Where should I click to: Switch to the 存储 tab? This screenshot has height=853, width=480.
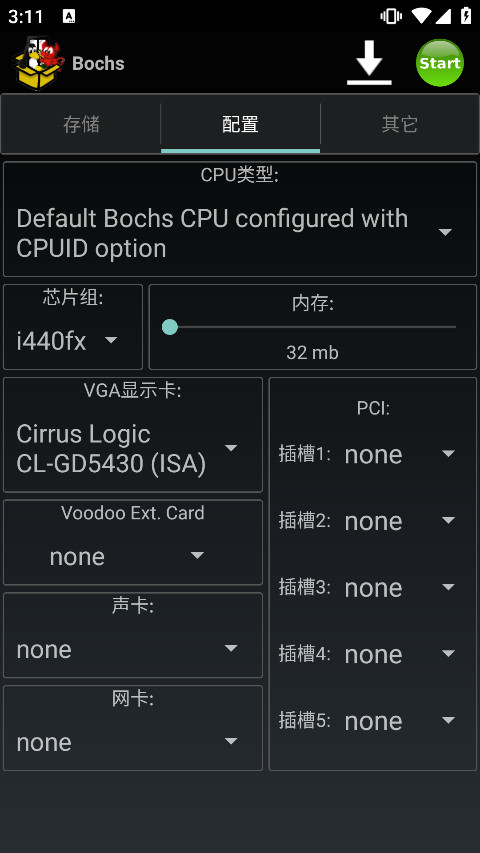coord(81,125)
